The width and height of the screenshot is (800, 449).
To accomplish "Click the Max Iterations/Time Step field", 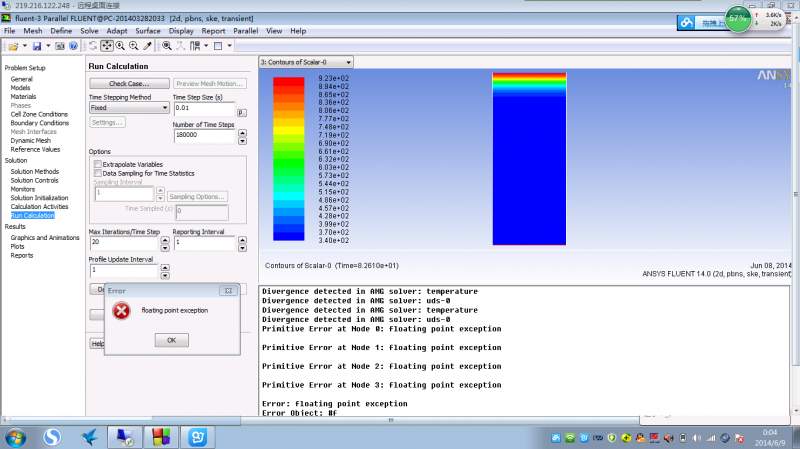I will (124, 242).
